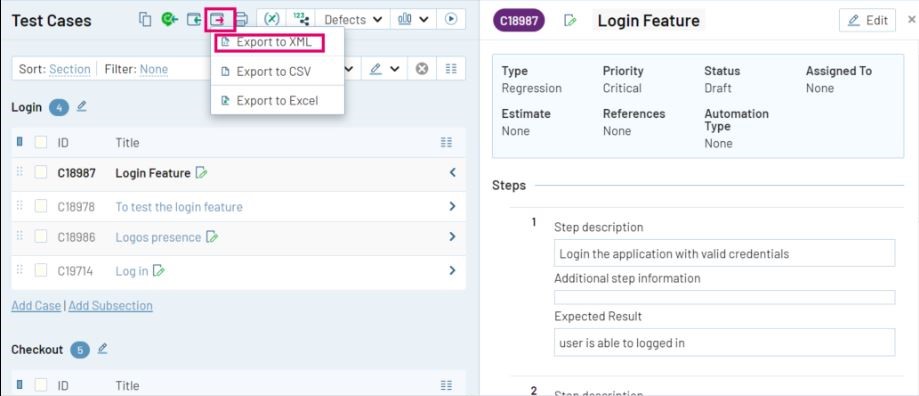Click the drag handle of the C18978 row
Viewport: 919px width, 396px height.
(19, 206)
